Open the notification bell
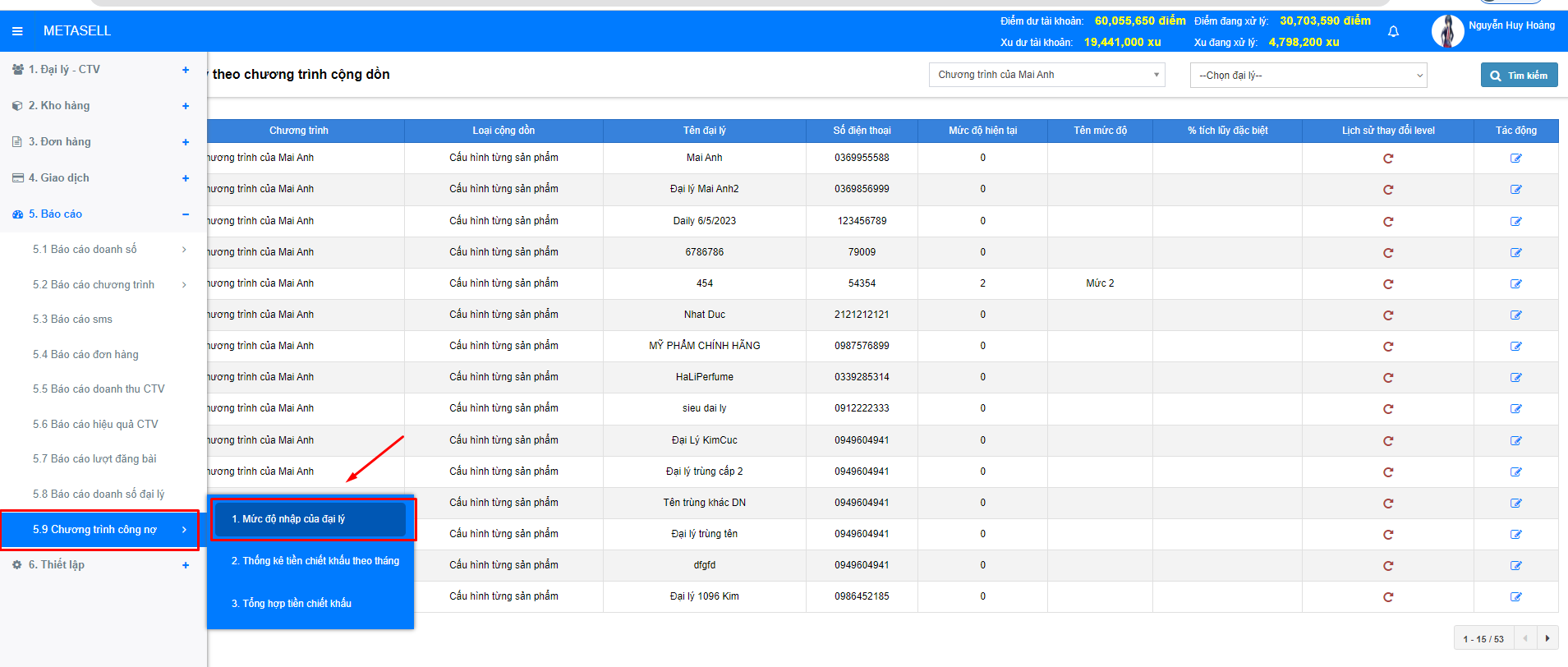The width and height of the screenshot is (1568, 667). [1393, 32]
